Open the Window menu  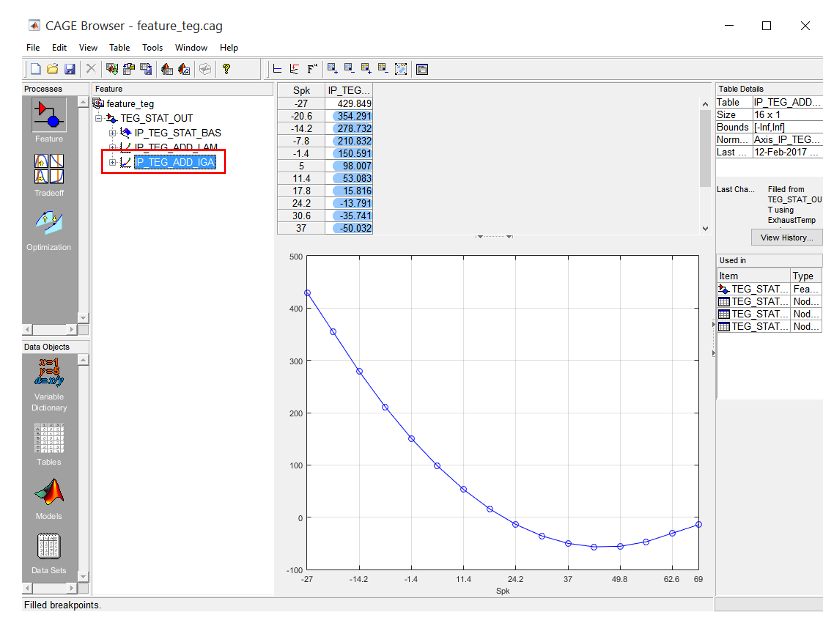pyautogui.click(x=191, y=47)
